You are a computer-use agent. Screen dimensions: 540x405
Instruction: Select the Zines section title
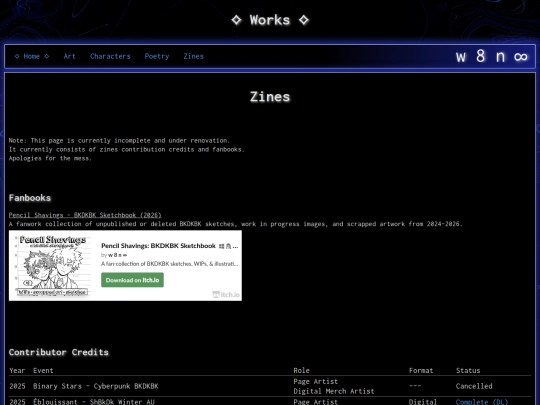270,97
